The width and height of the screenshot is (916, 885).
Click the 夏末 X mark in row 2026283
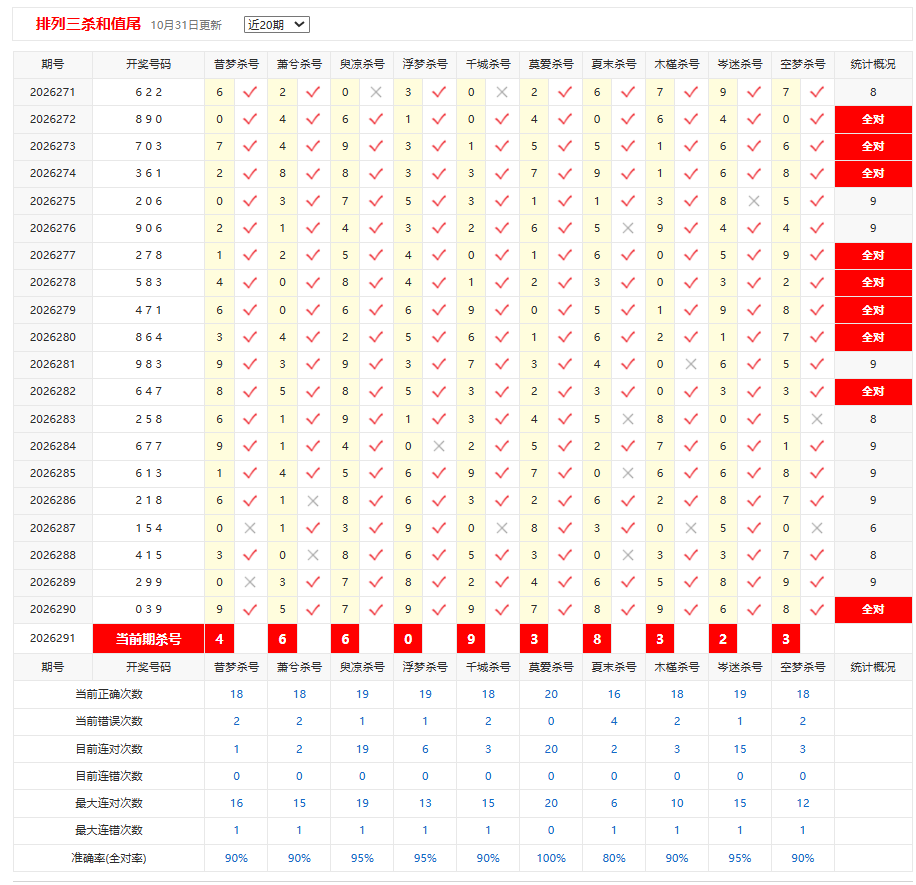point(628,419)
